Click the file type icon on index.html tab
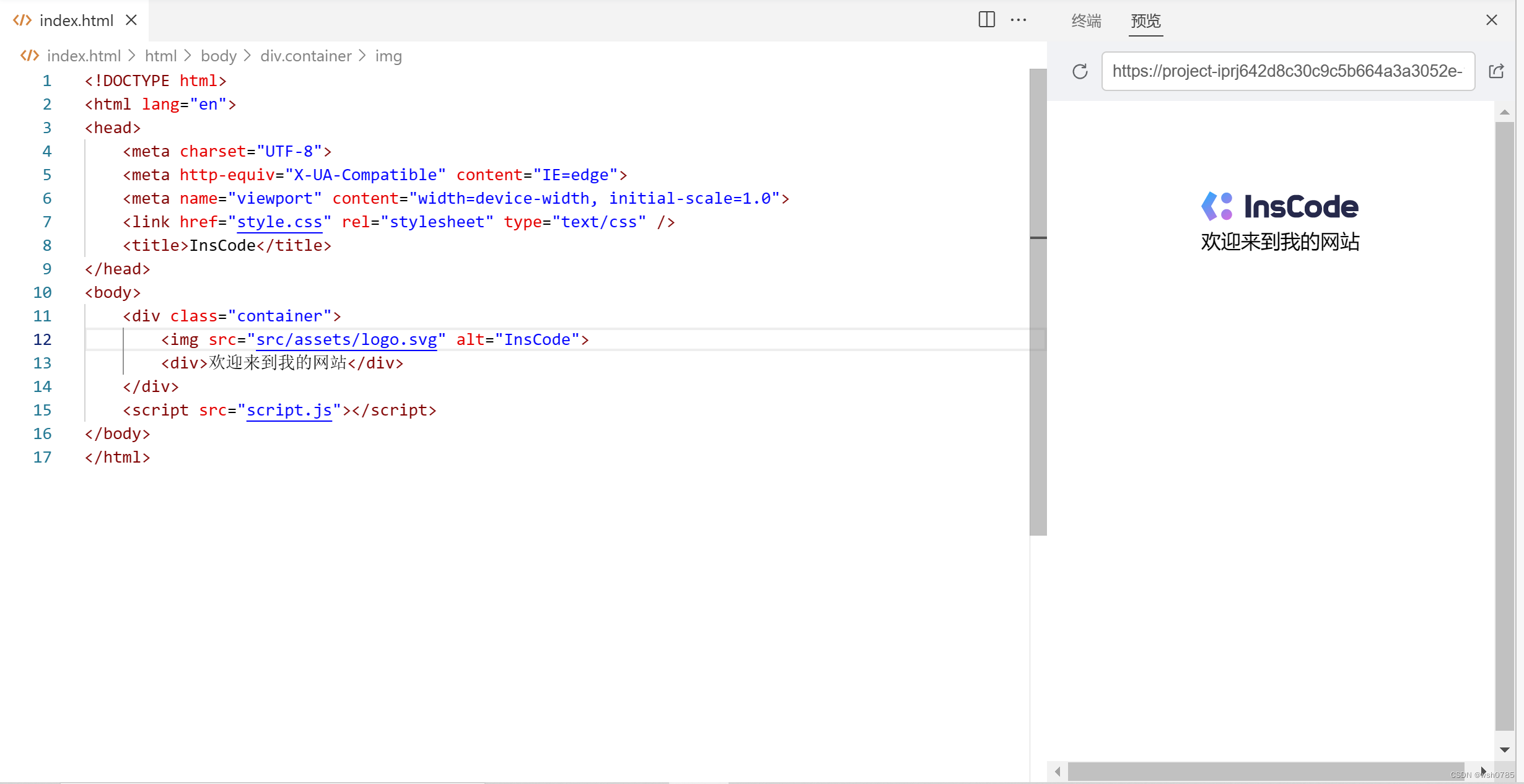1524x784 pixels. (22, 20)
